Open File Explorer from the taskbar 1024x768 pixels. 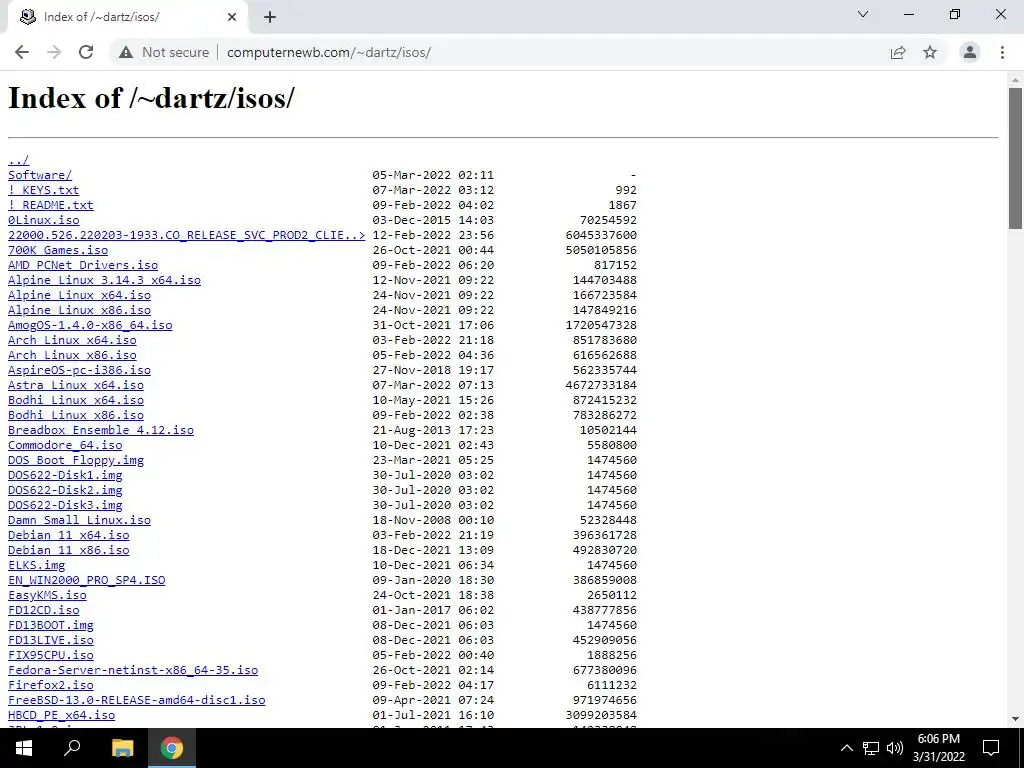[x=122, y=748]
